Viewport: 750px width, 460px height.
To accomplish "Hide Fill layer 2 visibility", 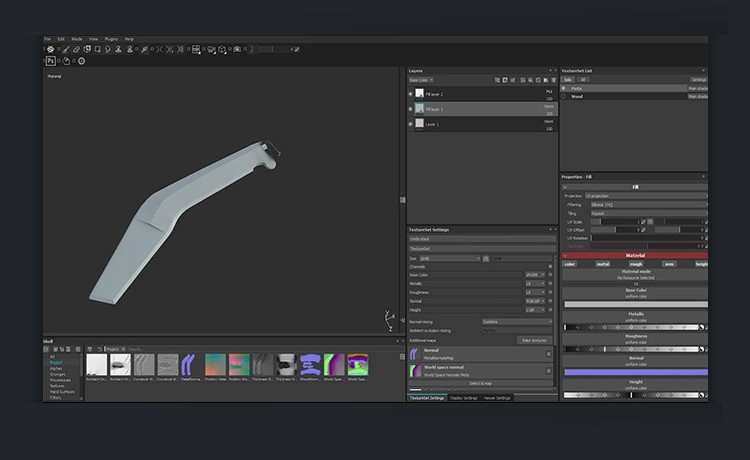I will [410, 94].
